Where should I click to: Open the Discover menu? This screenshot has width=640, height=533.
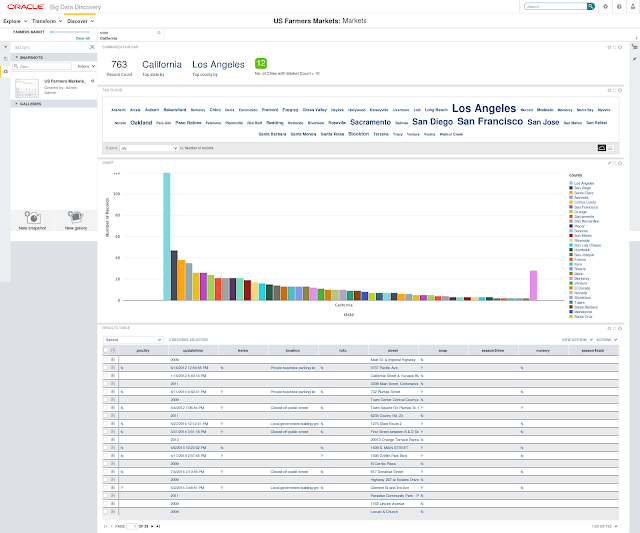[80, 21]
